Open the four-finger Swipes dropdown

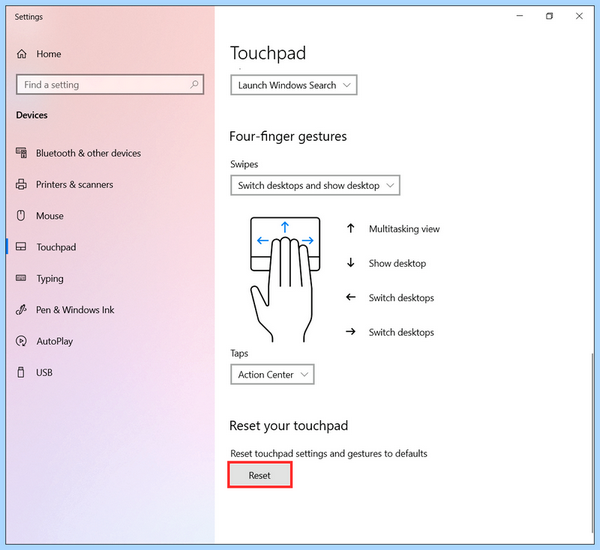tap(315, 185)
